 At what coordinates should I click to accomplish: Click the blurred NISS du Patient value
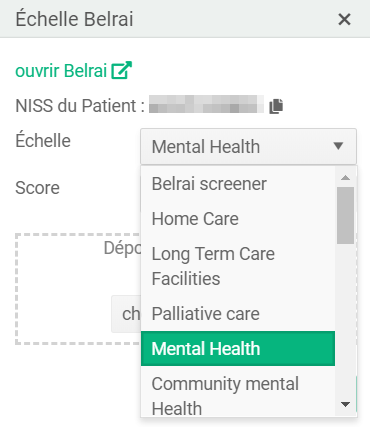(x=206, y=104)
